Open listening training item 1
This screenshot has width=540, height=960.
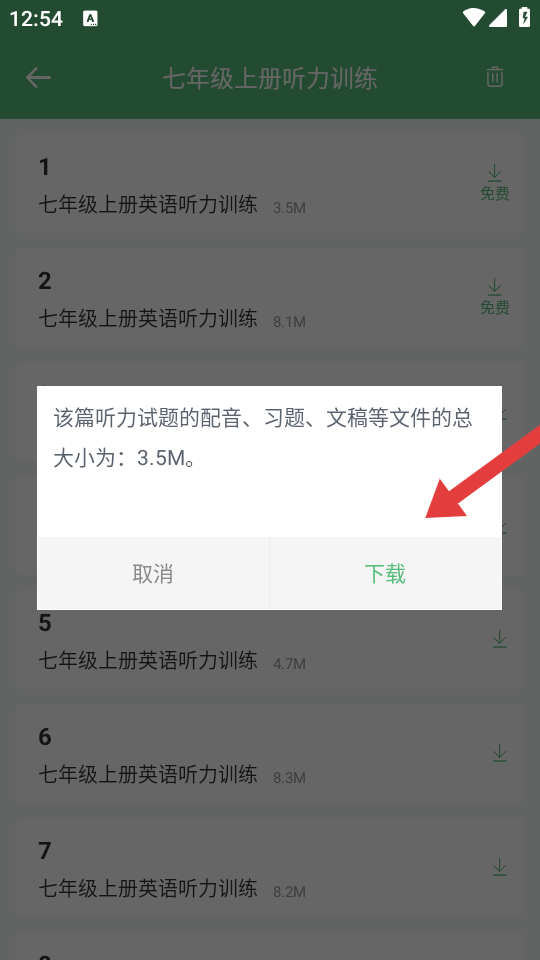(x=270, y=183)
